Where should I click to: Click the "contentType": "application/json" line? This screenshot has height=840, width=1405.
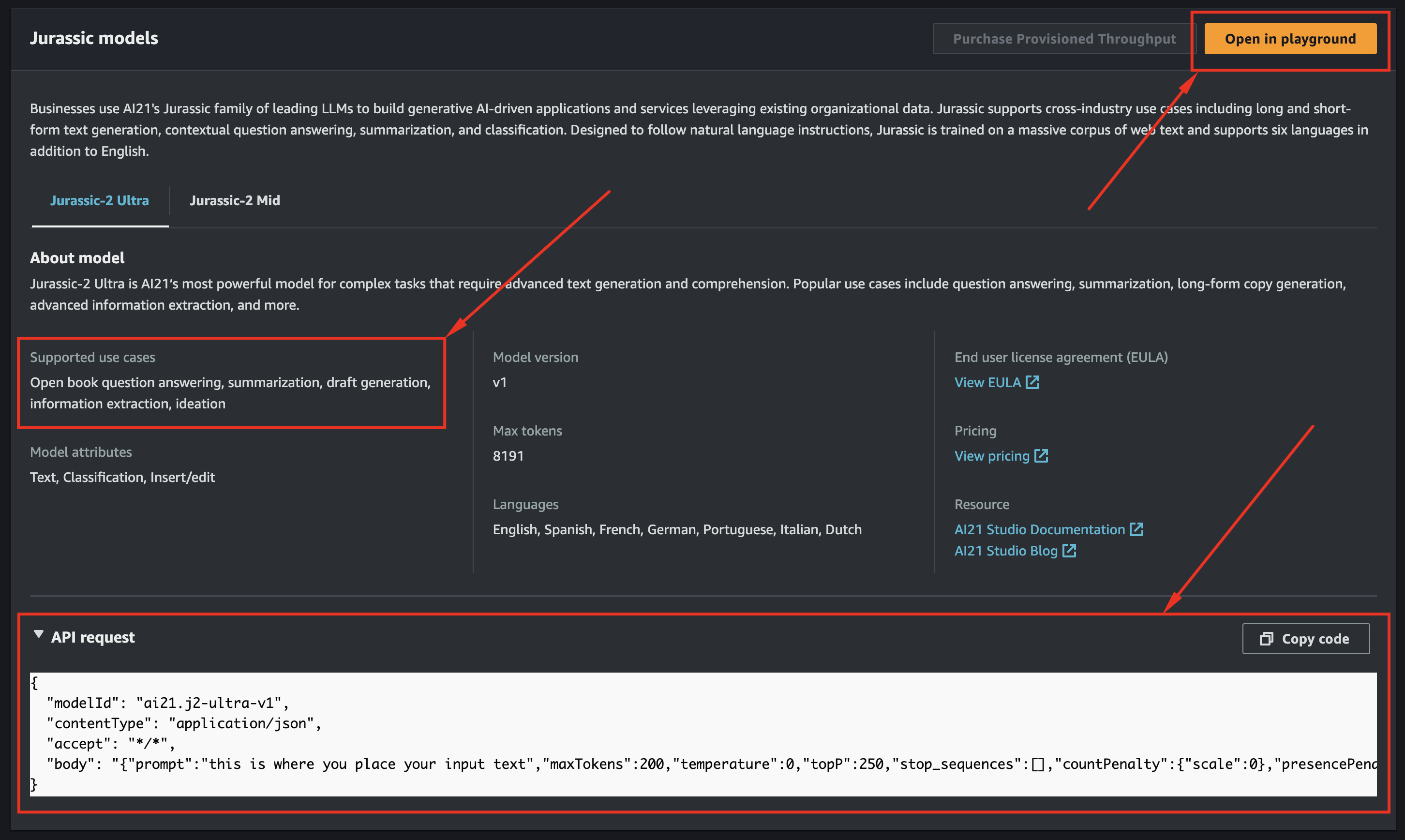184,723
